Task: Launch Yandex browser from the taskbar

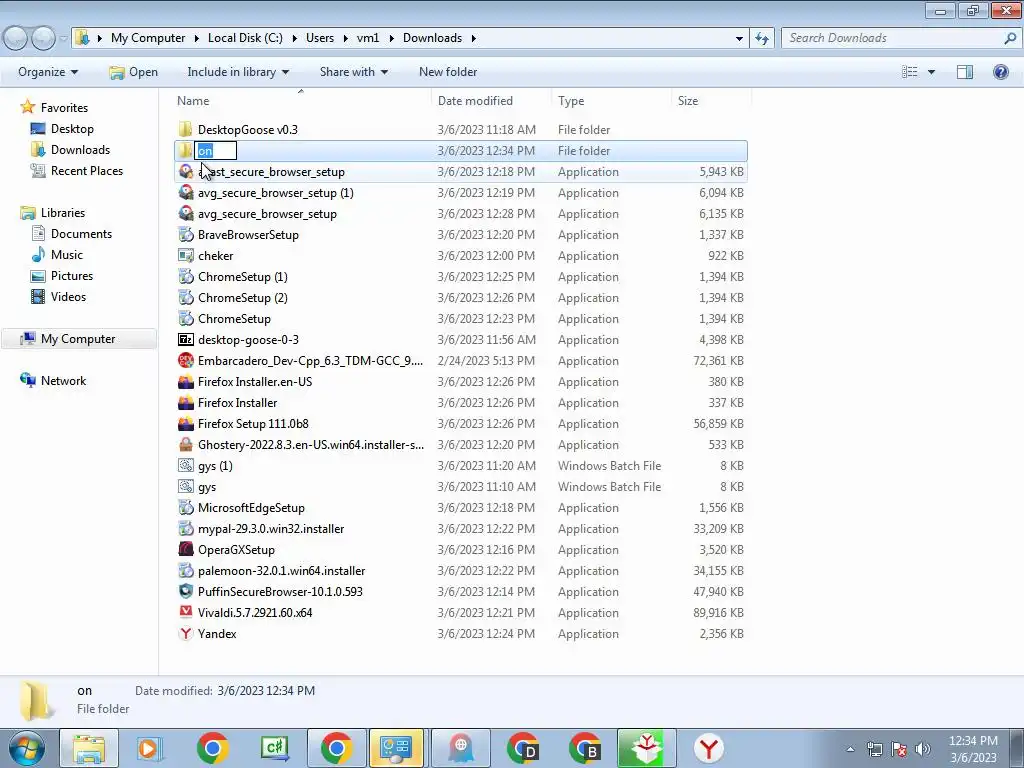Action: pyautogui.click(x=708, y=748)
